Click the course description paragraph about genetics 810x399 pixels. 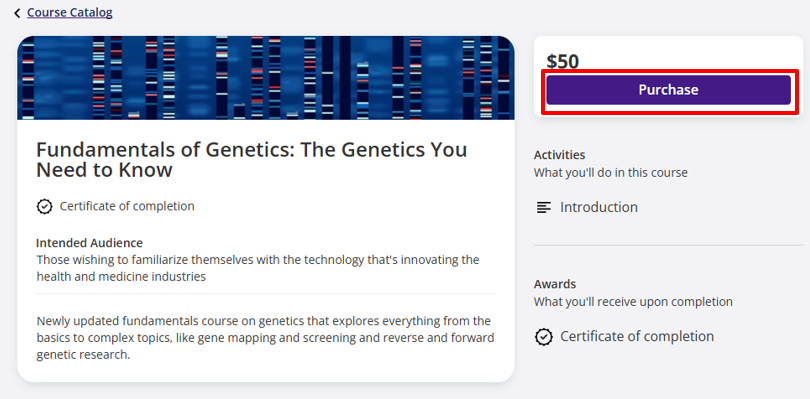point(266,338)
